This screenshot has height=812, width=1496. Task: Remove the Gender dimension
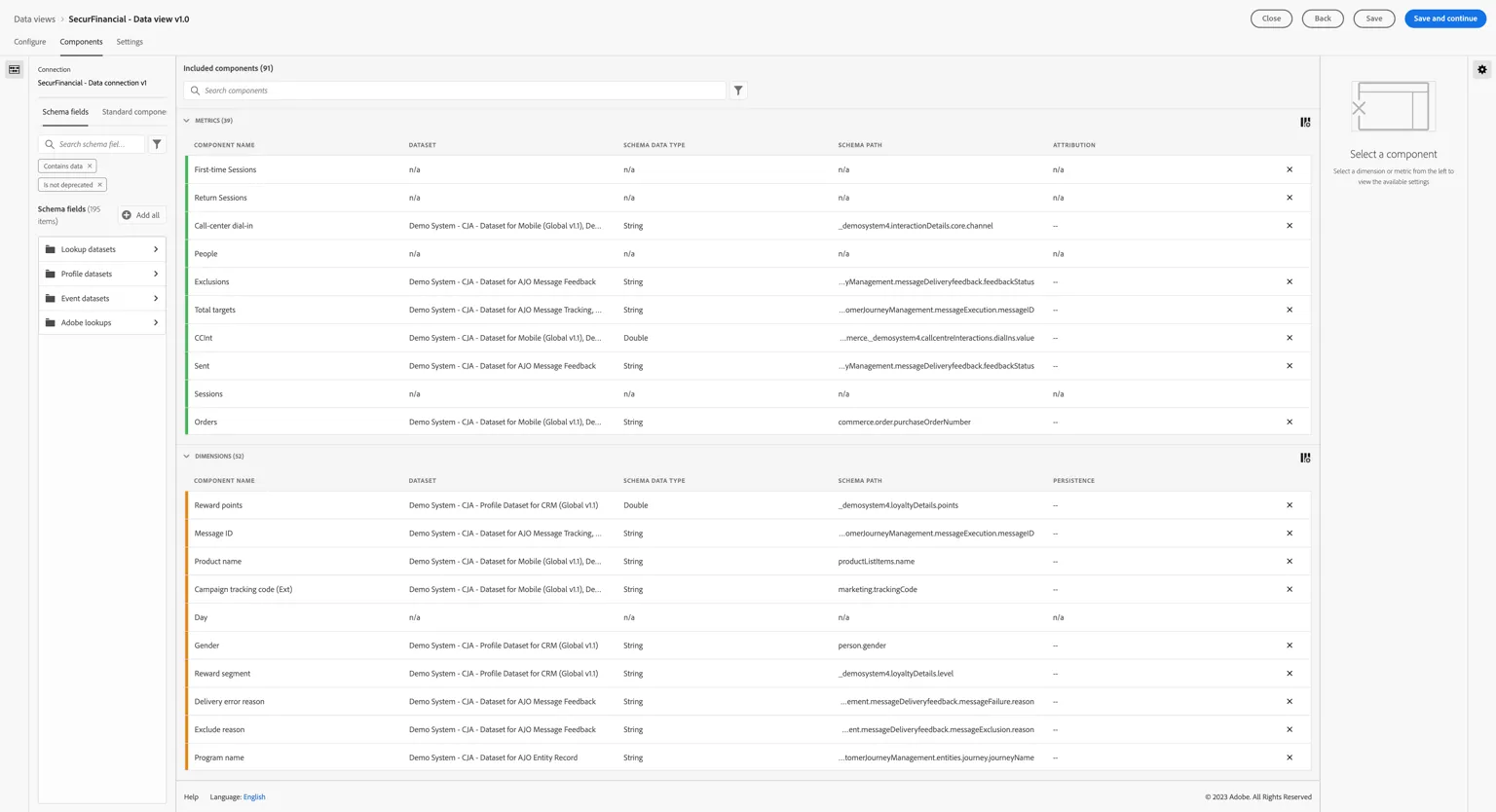pyautogui.click(x=1290, y=646)
